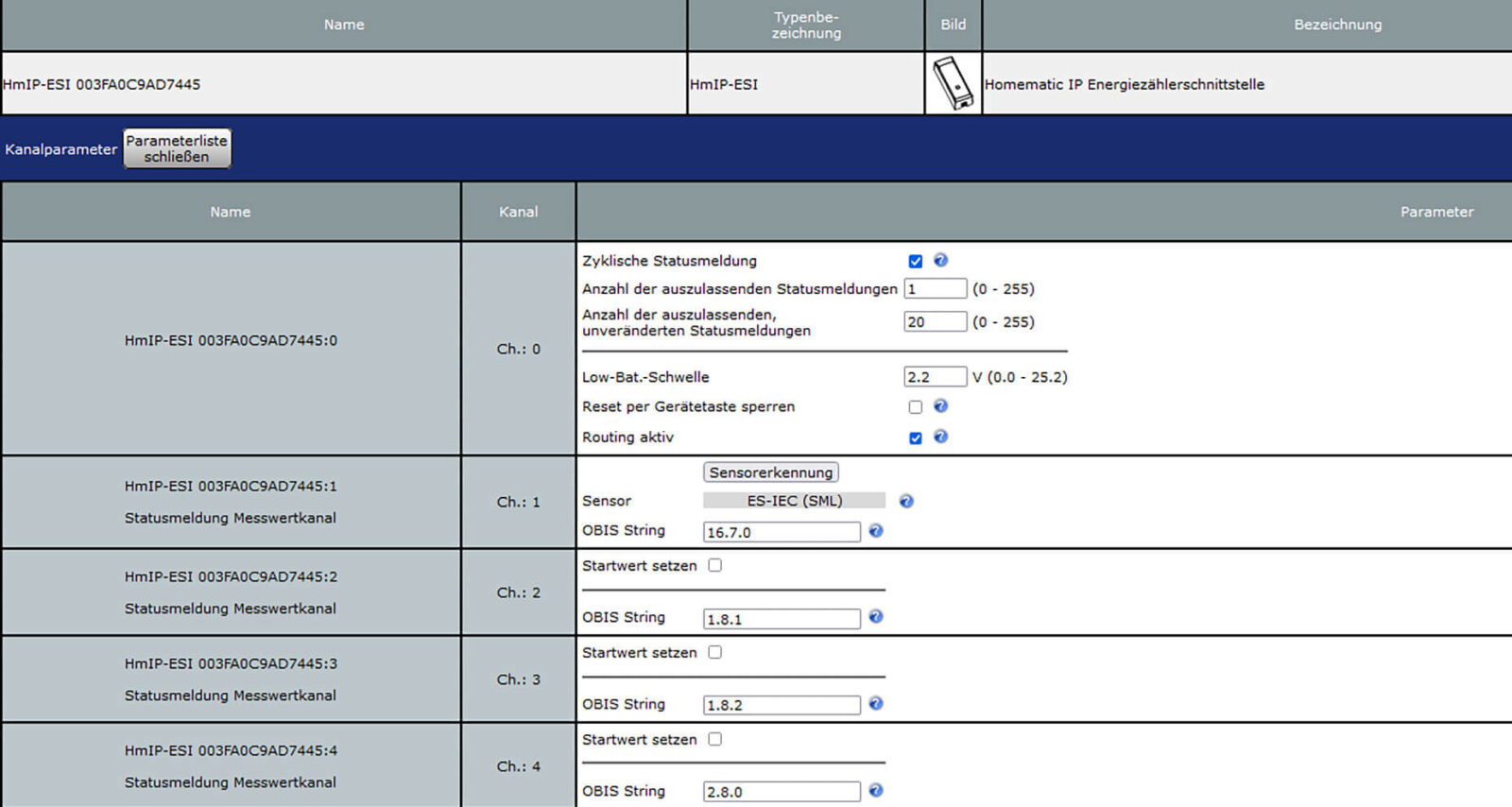Click Ch.: 3 cell
The width and height of the screenshot is (1512, 807).
click(519, 679)
